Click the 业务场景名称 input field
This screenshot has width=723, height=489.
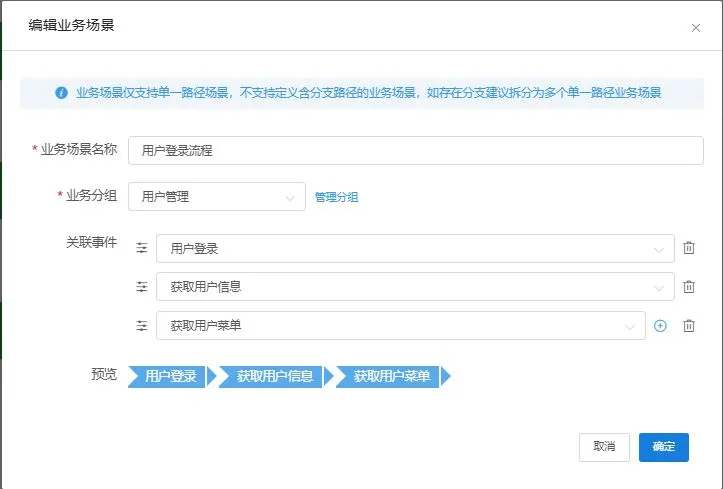tap(415, 150)
